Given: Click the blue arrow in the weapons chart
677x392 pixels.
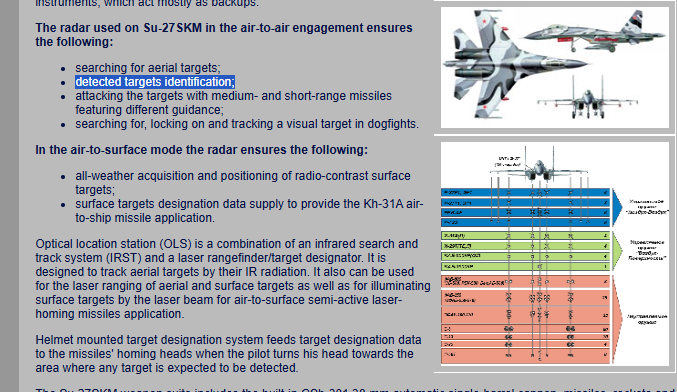Looking at the screenshot, I should tap(618, 207).
